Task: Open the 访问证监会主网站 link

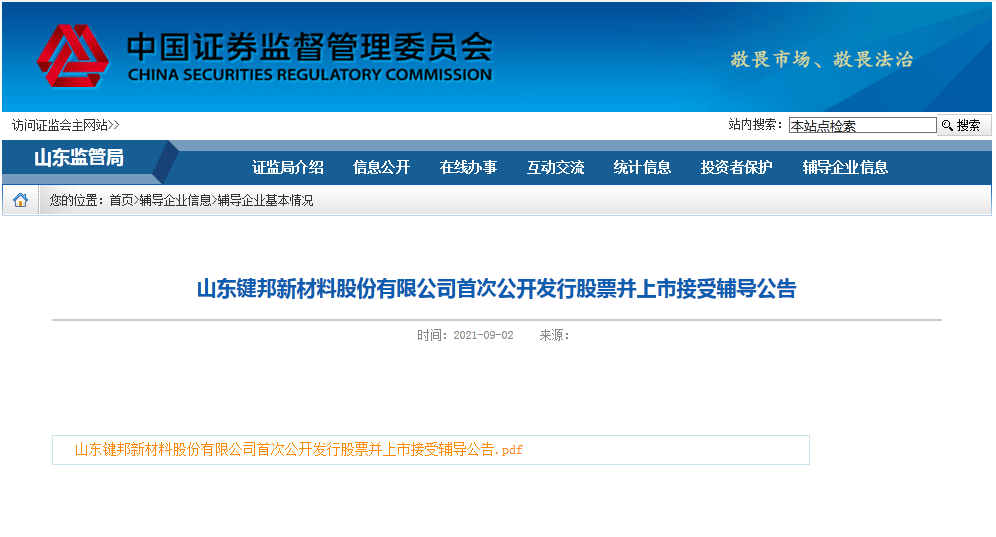Action: [65, 125]
